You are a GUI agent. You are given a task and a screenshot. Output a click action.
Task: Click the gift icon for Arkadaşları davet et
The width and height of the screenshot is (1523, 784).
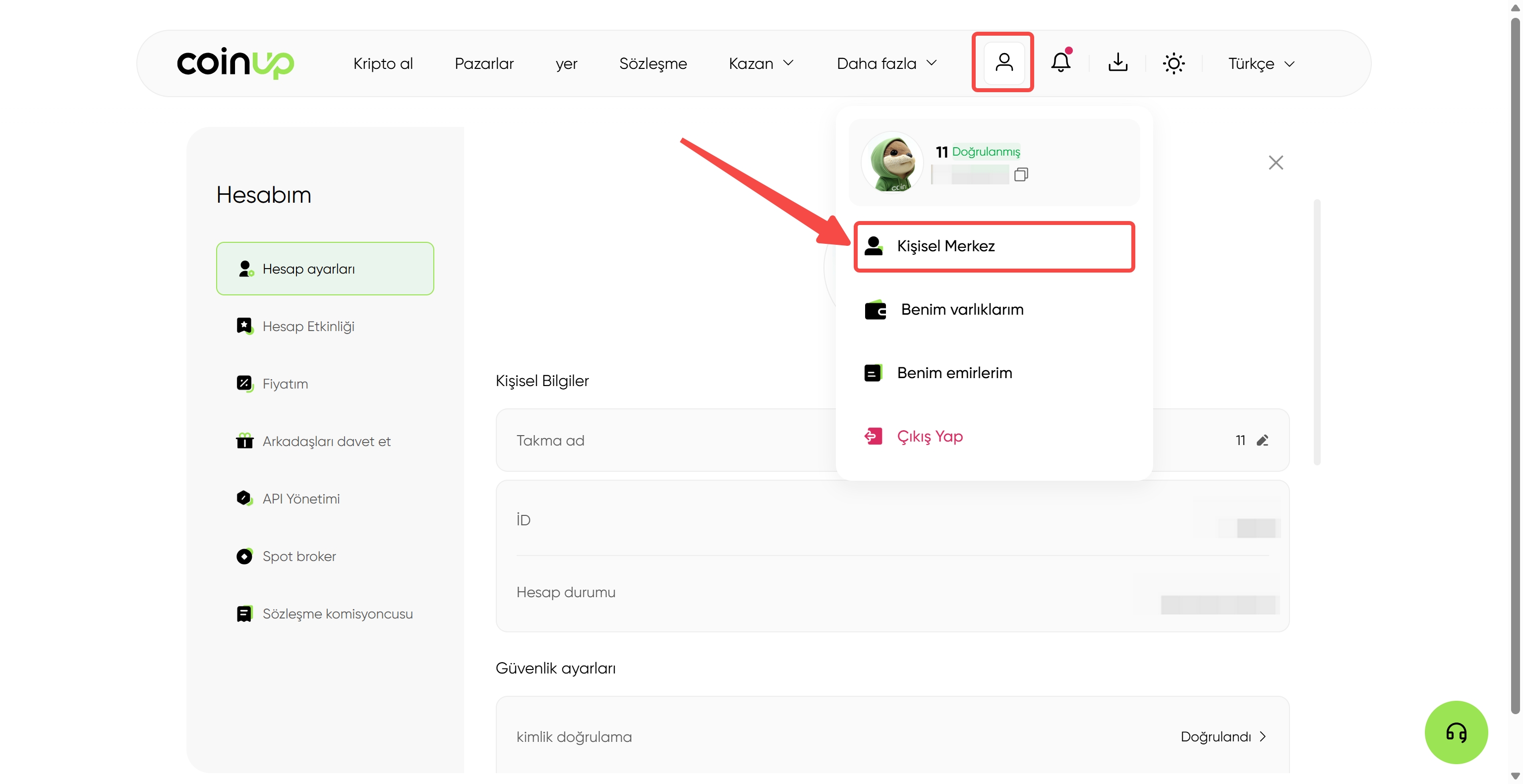pyautogui.click(x=245, y=441)
